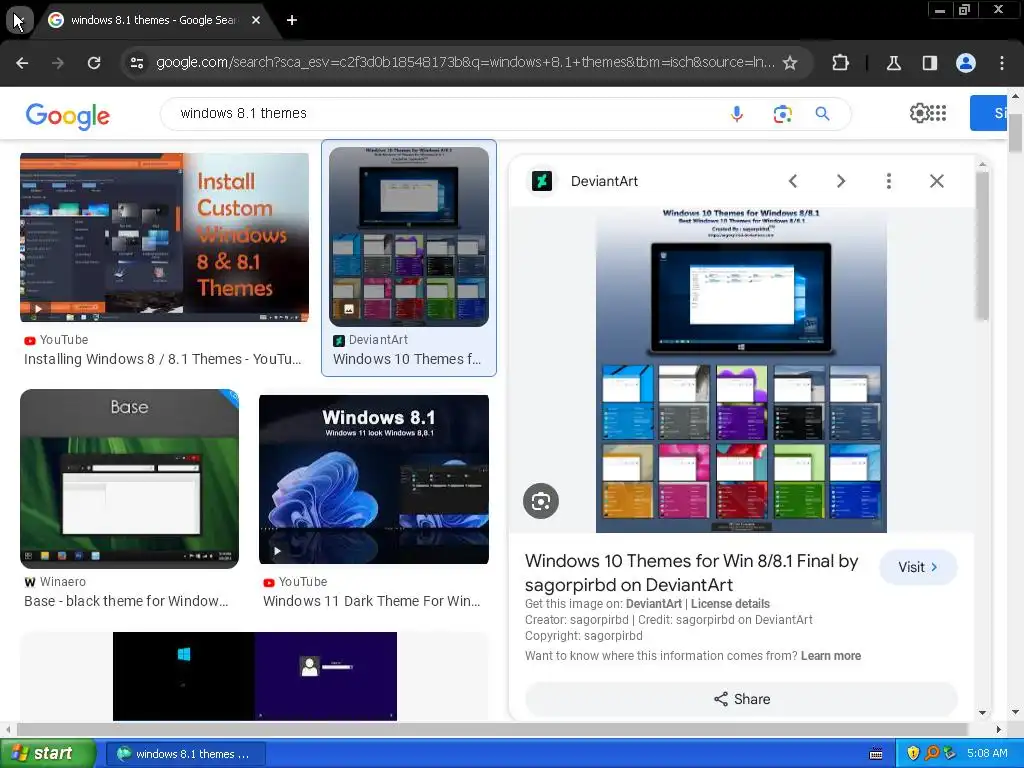Open Chrome Labs flask icon
Viewport: 1024px width, 768px height.
893,63
